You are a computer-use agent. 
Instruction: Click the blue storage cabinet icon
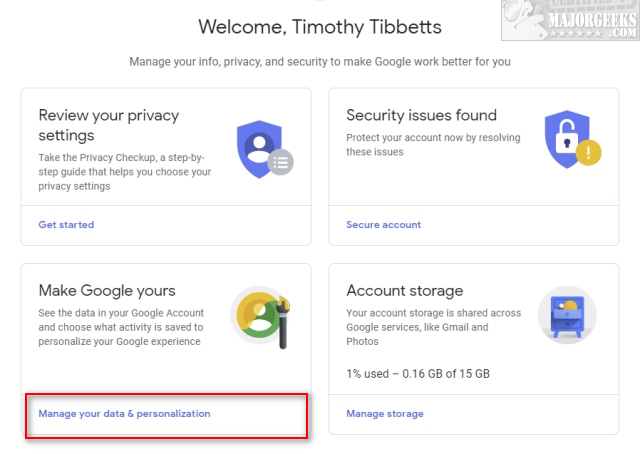(x=567, y=315)
